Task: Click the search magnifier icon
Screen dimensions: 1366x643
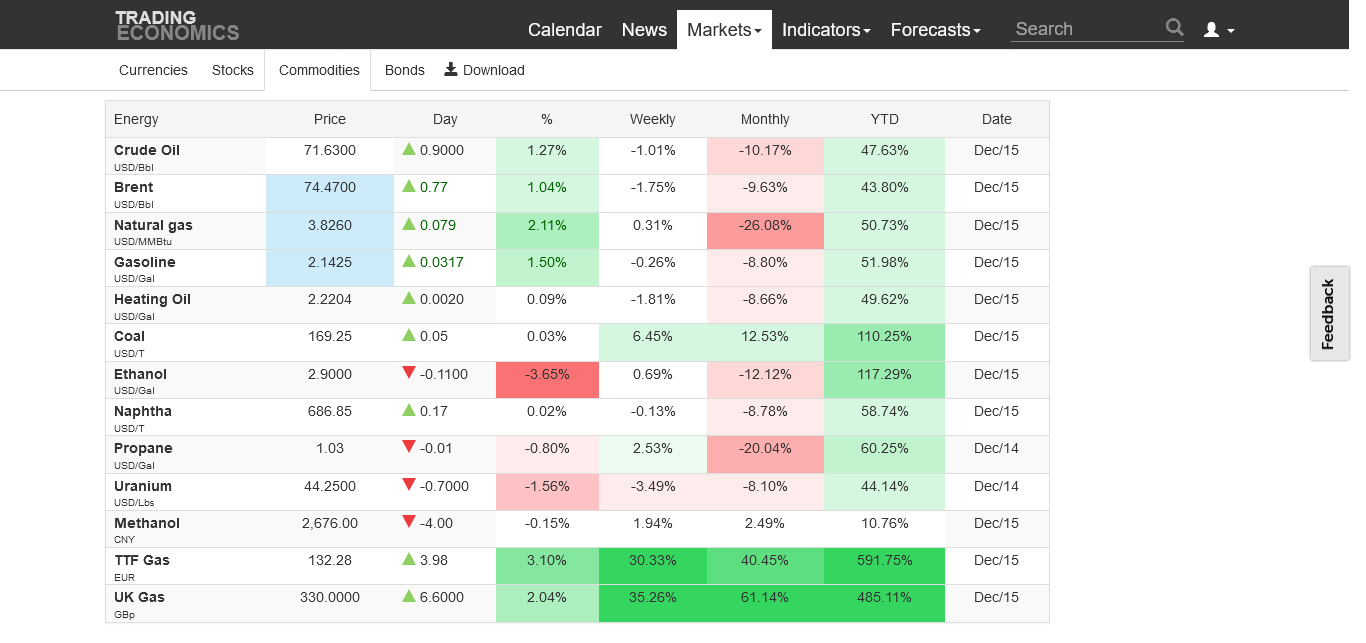Action: (1174, 28)
